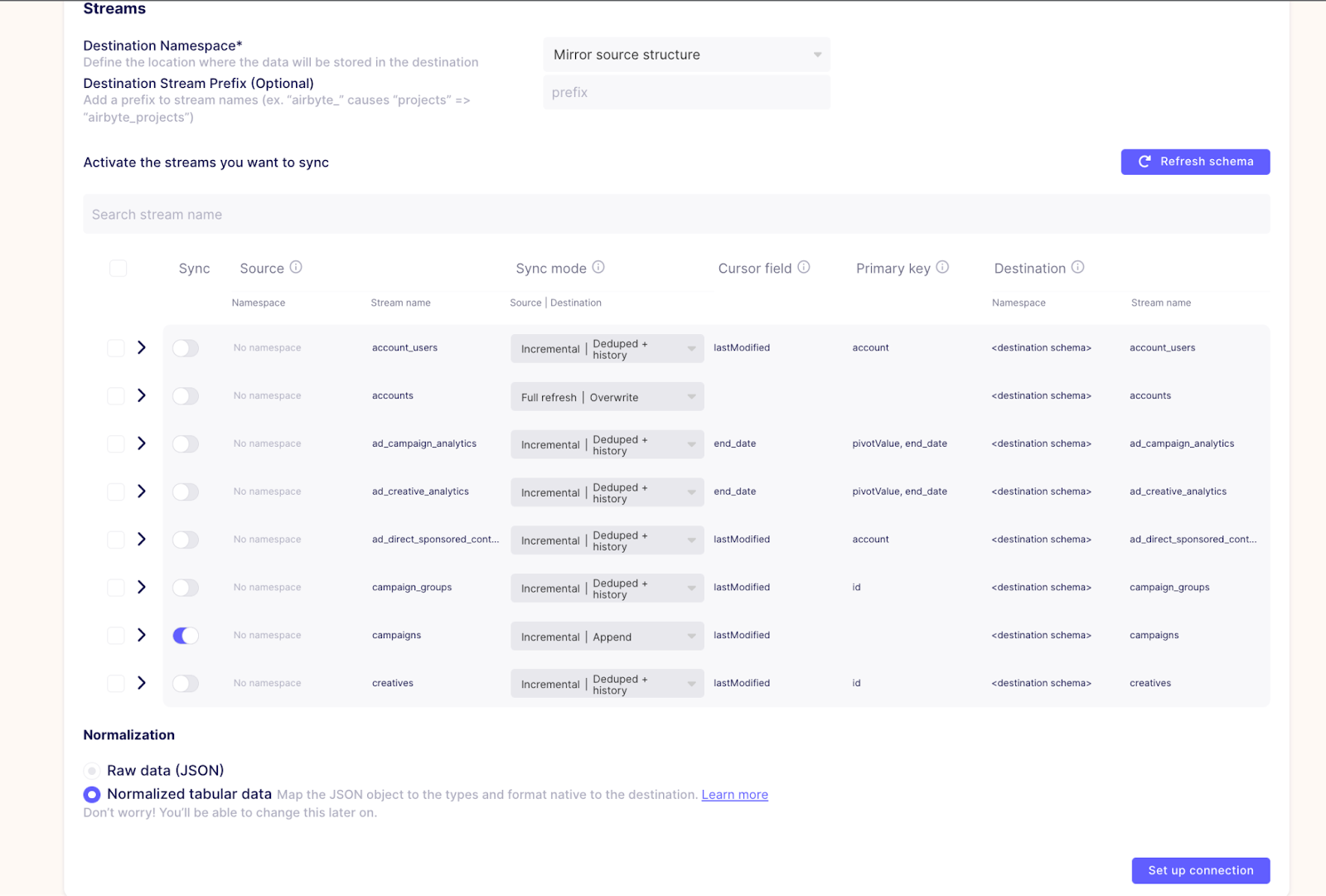Check the checkbox beside account_users row
Viewport: 1326px width, 896px height.
[115, 347]
